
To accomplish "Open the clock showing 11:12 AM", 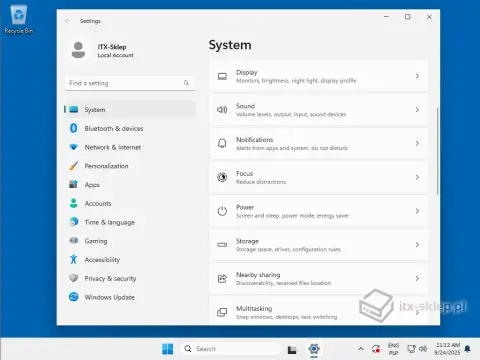I will 448,349.
